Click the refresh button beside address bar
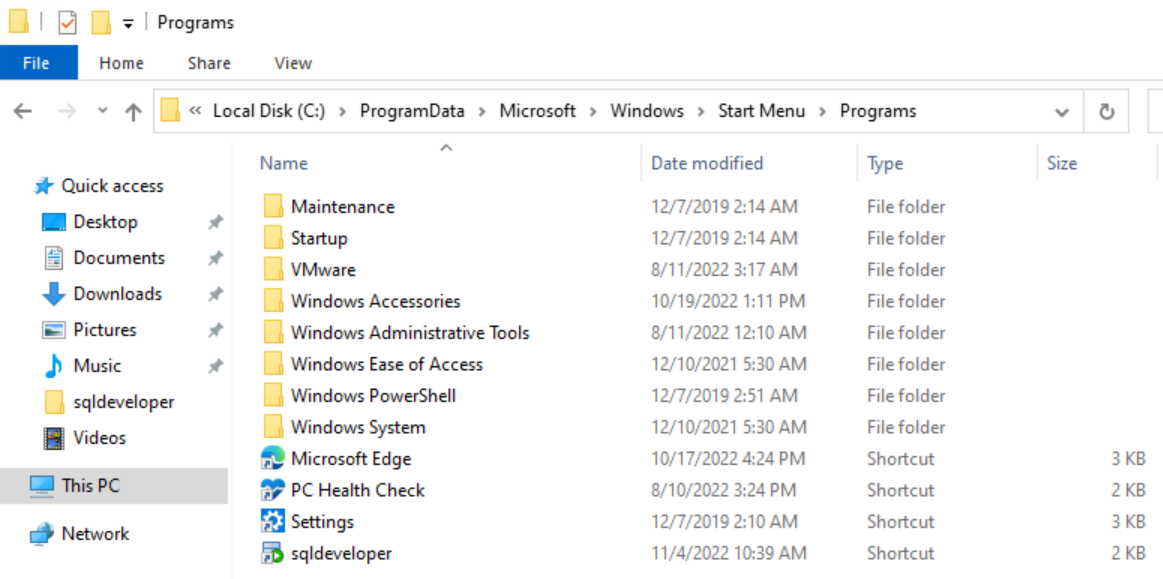1163x579 pixels. click(x=1106, y=112)
